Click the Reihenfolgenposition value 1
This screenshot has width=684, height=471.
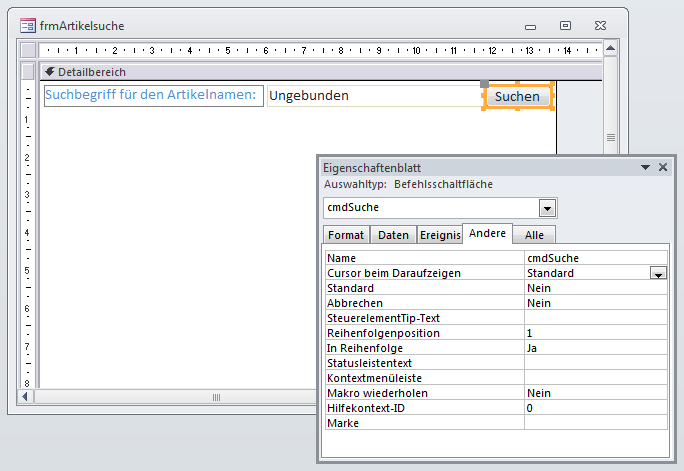click(x=596, y=333)
